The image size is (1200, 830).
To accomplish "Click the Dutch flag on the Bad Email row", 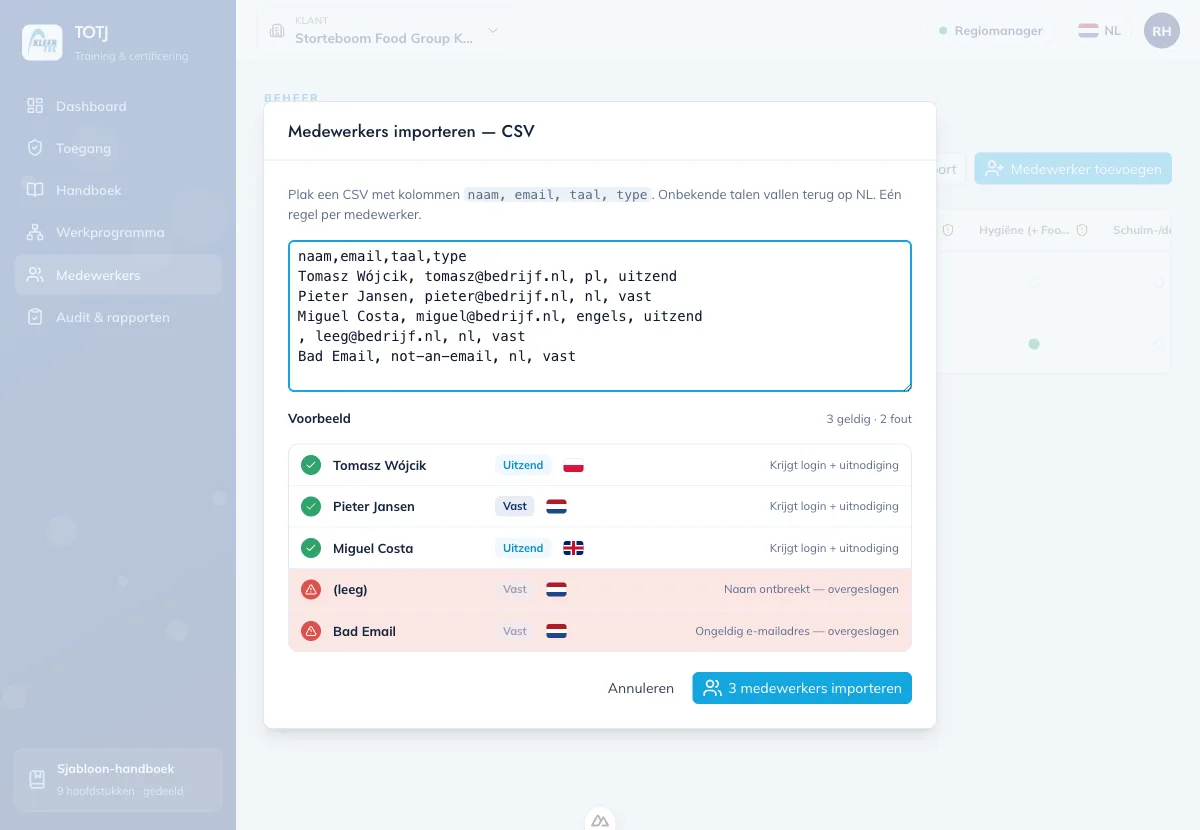I will (557, 631).
